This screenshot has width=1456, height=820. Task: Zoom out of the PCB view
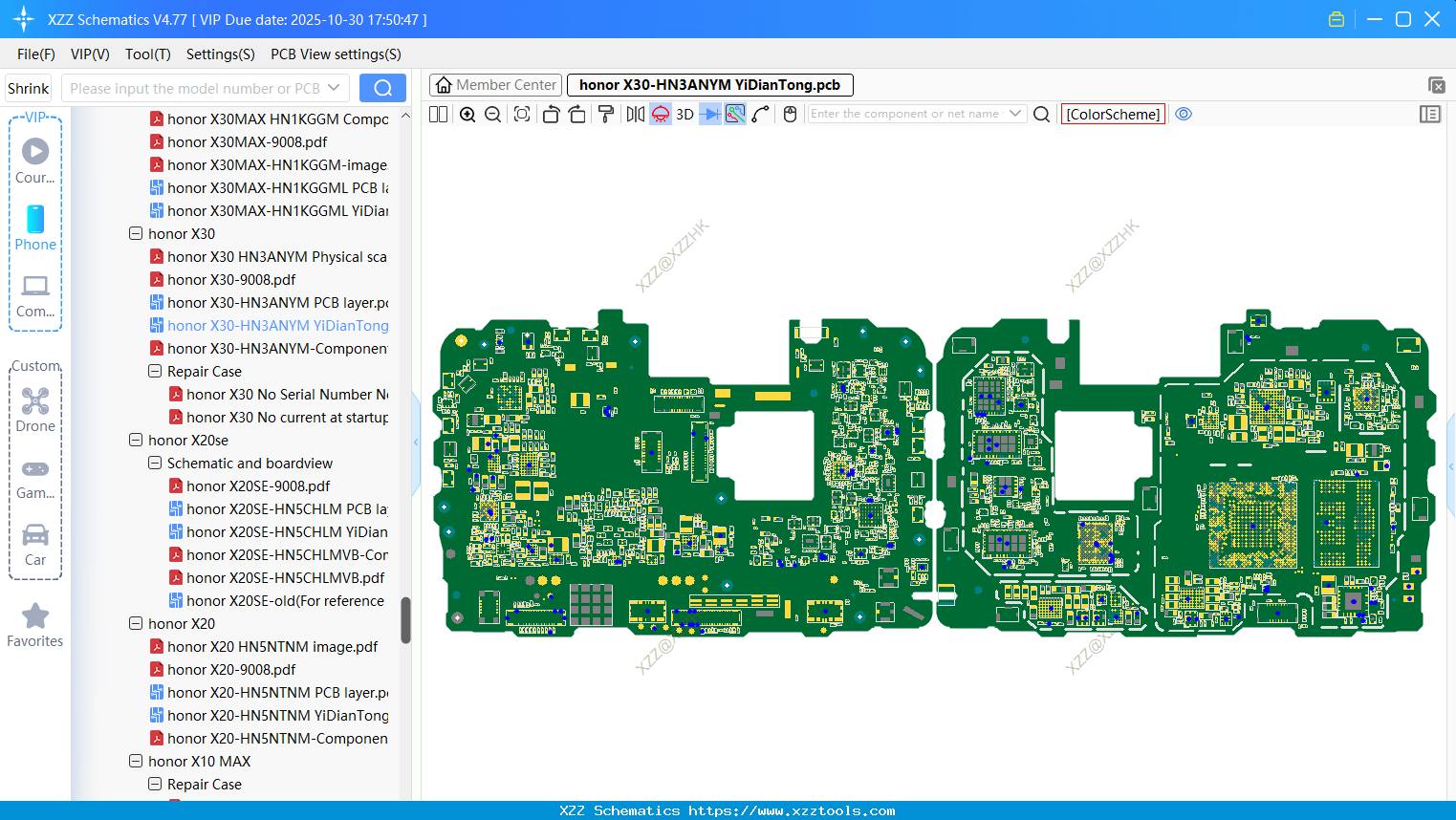pos(493,114)
